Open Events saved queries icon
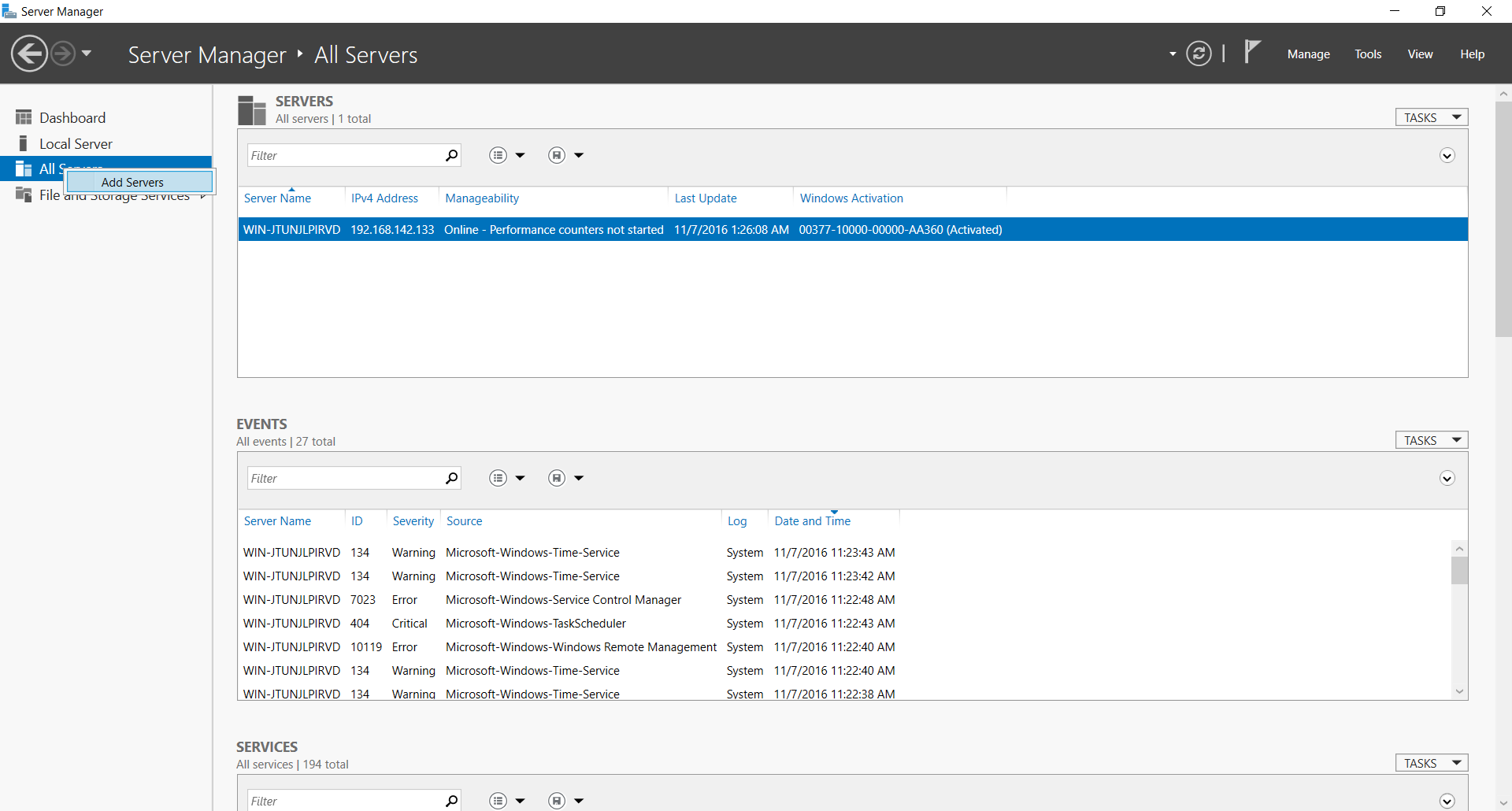The image size is (1512, 811). tap(557, 478)
